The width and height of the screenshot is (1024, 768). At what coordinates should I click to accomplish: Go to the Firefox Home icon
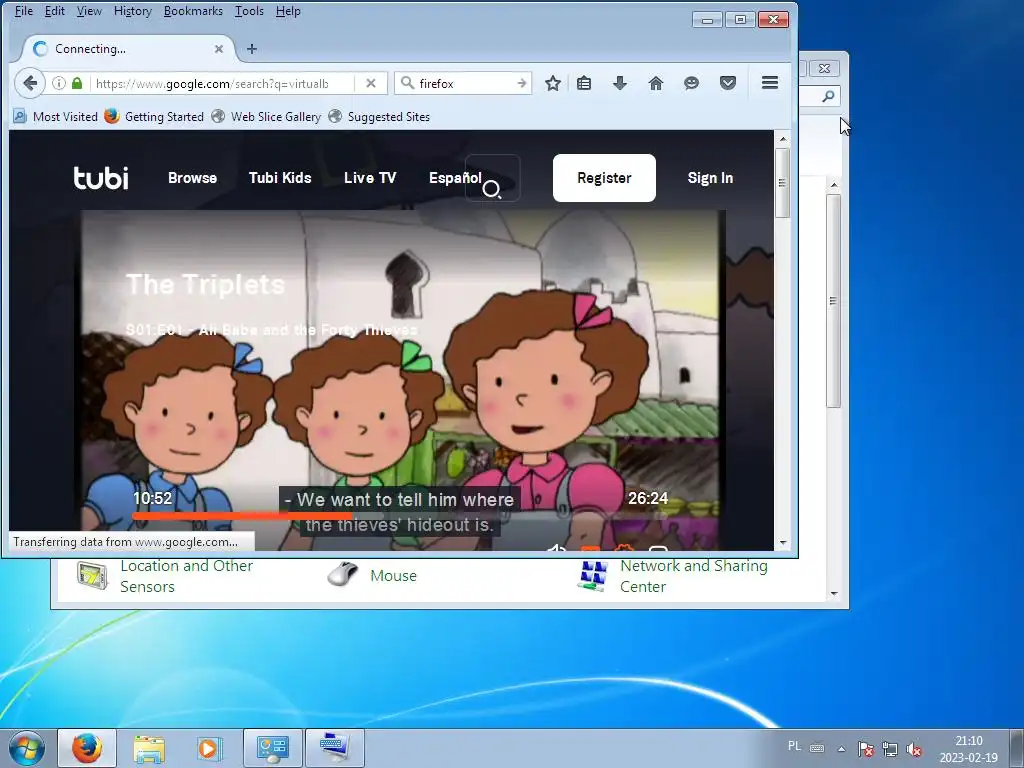[x=656, y=83]
